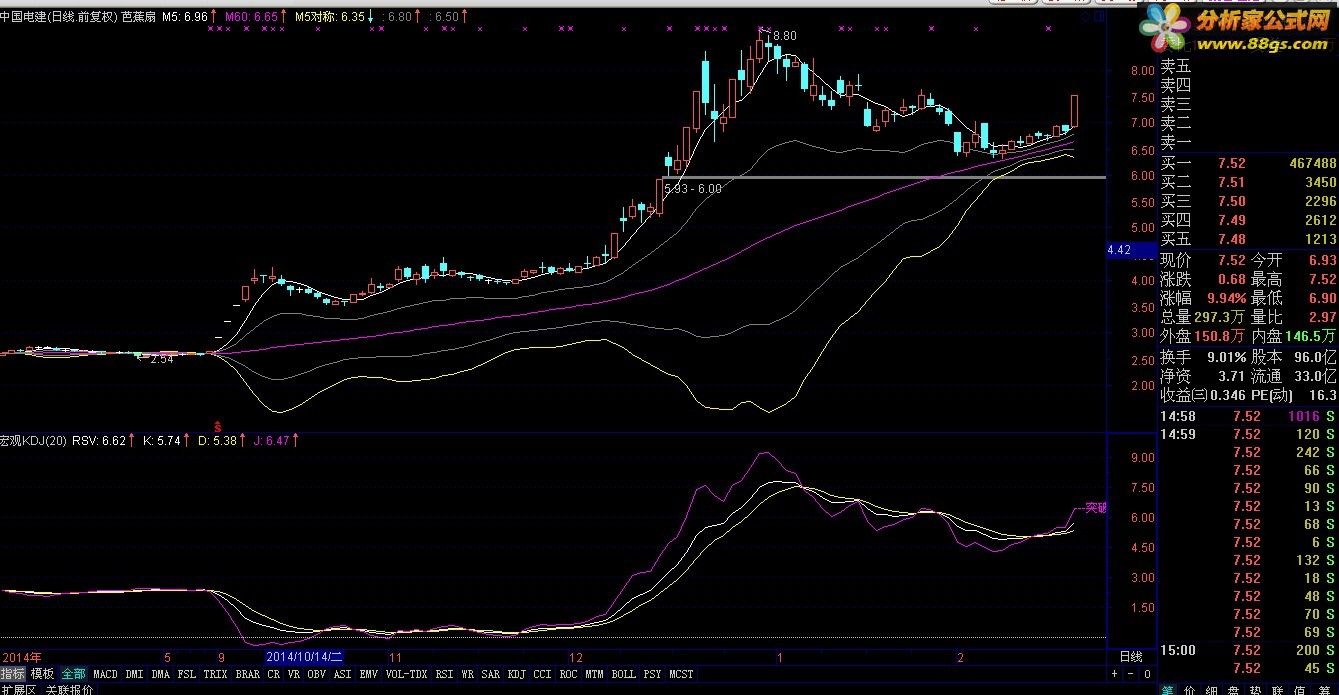1339x695 pixels.
Task: Select the BRAR indicator tab
Action: click(x=248, y=674)
